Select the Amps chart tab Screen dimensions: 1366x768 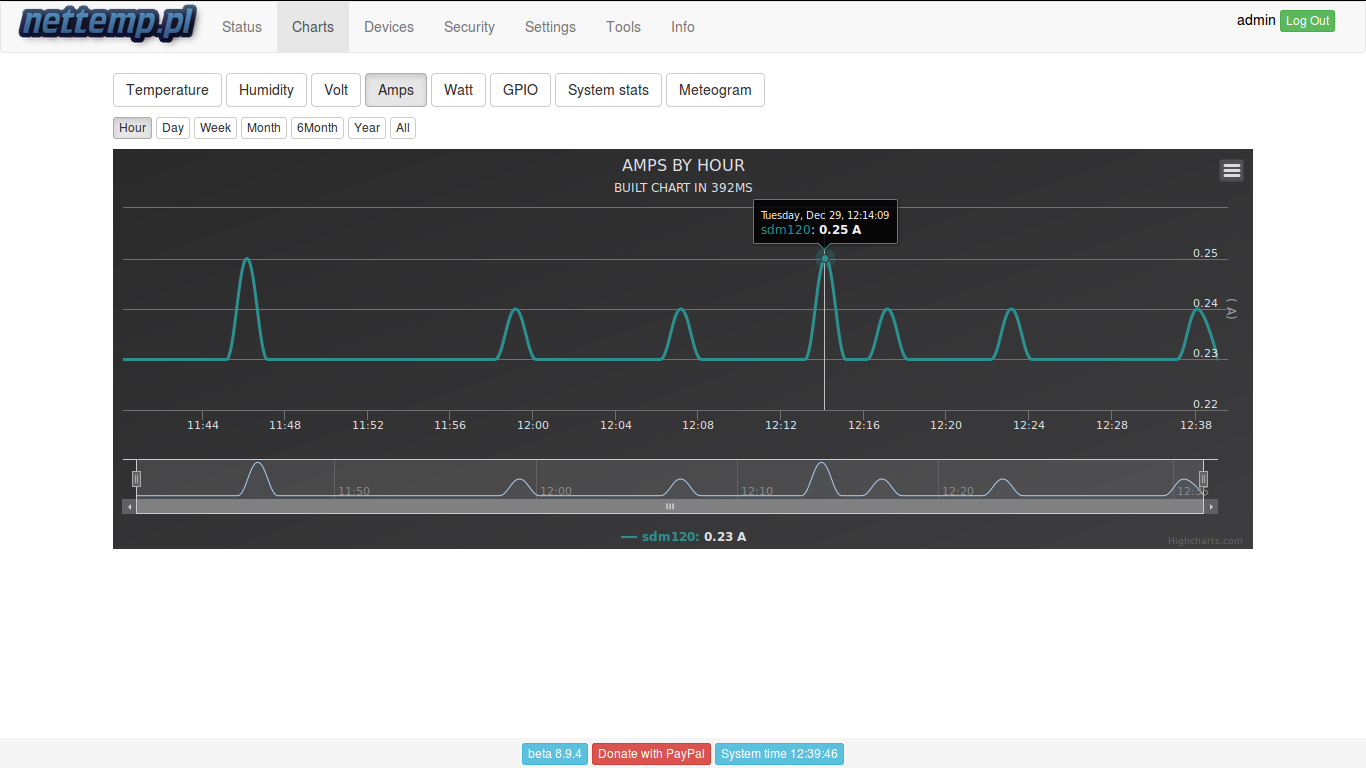pos(396,90)
